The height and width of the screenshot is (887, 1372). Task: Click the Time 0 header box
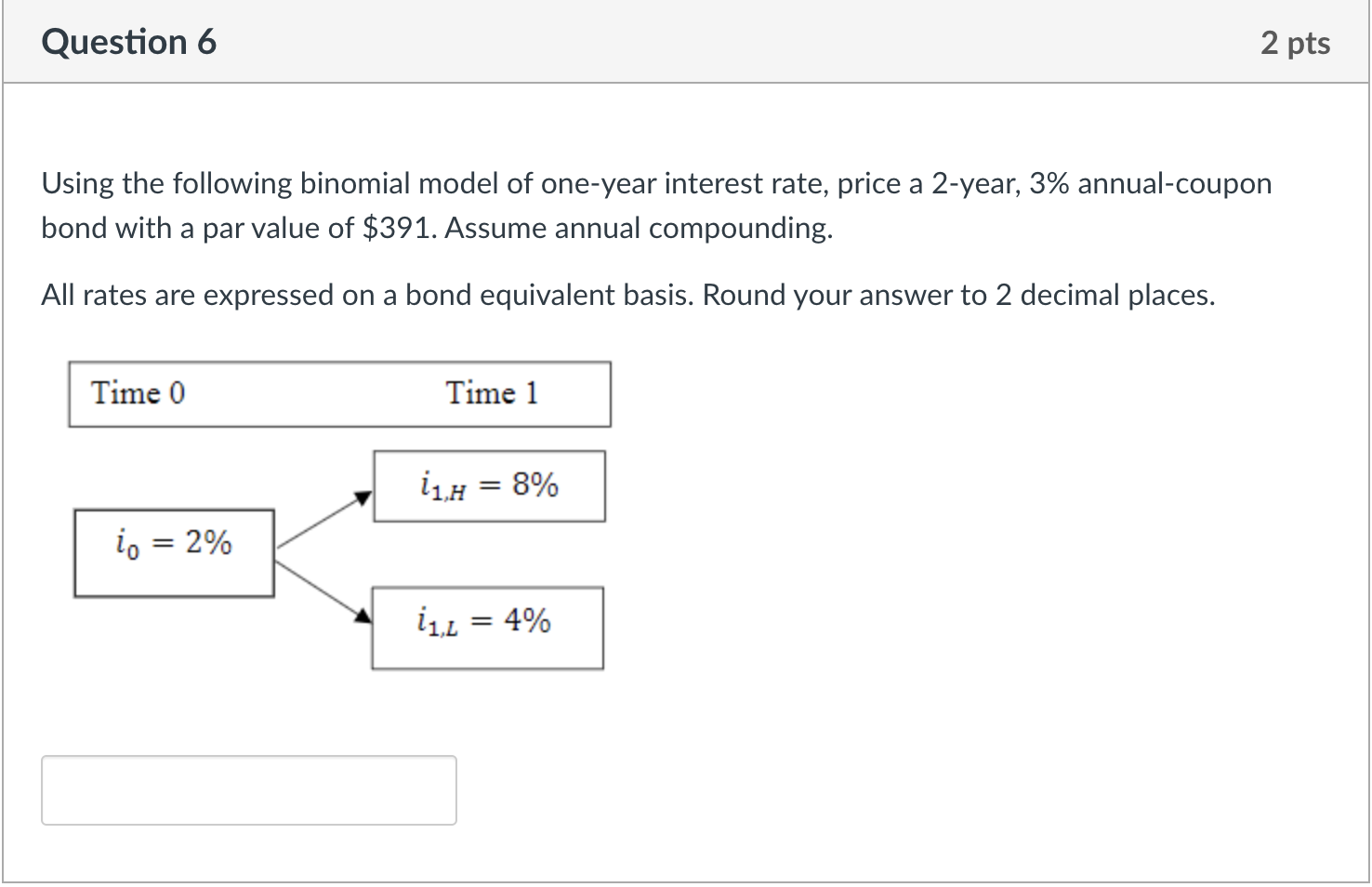point(138,393)
